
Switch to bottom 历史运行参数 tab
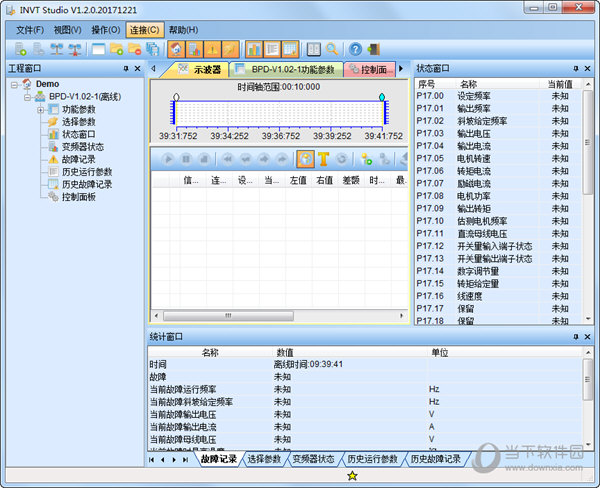tap(372, 459)
